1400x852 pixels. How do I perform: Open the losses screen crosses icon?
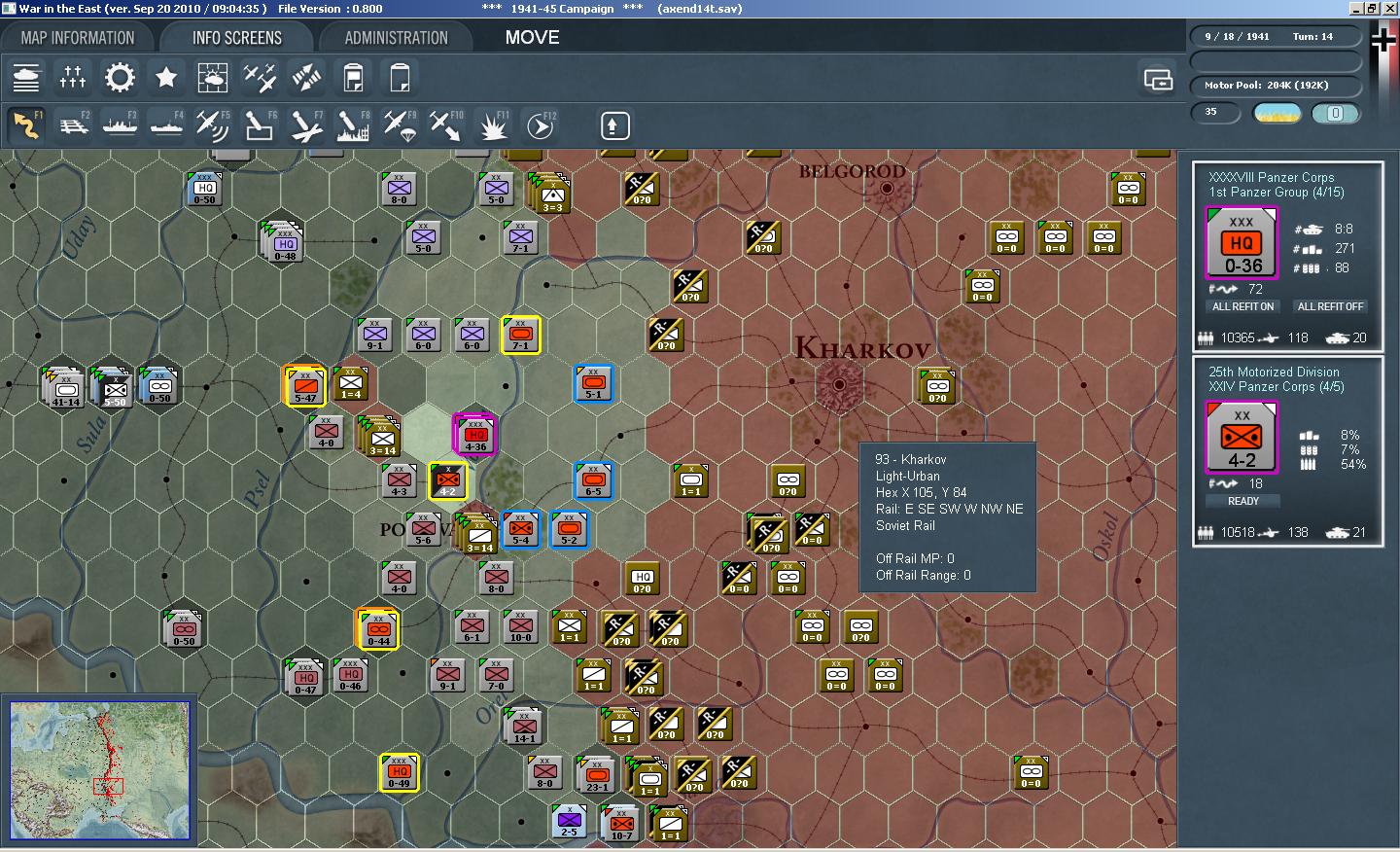(x=73, y=77)
